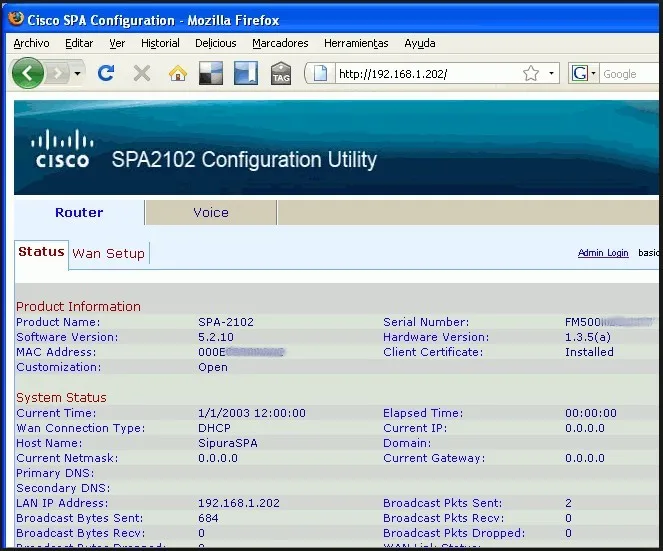Click the URL address field
This screenshot has height=551, width=663.
click(427, 74)
